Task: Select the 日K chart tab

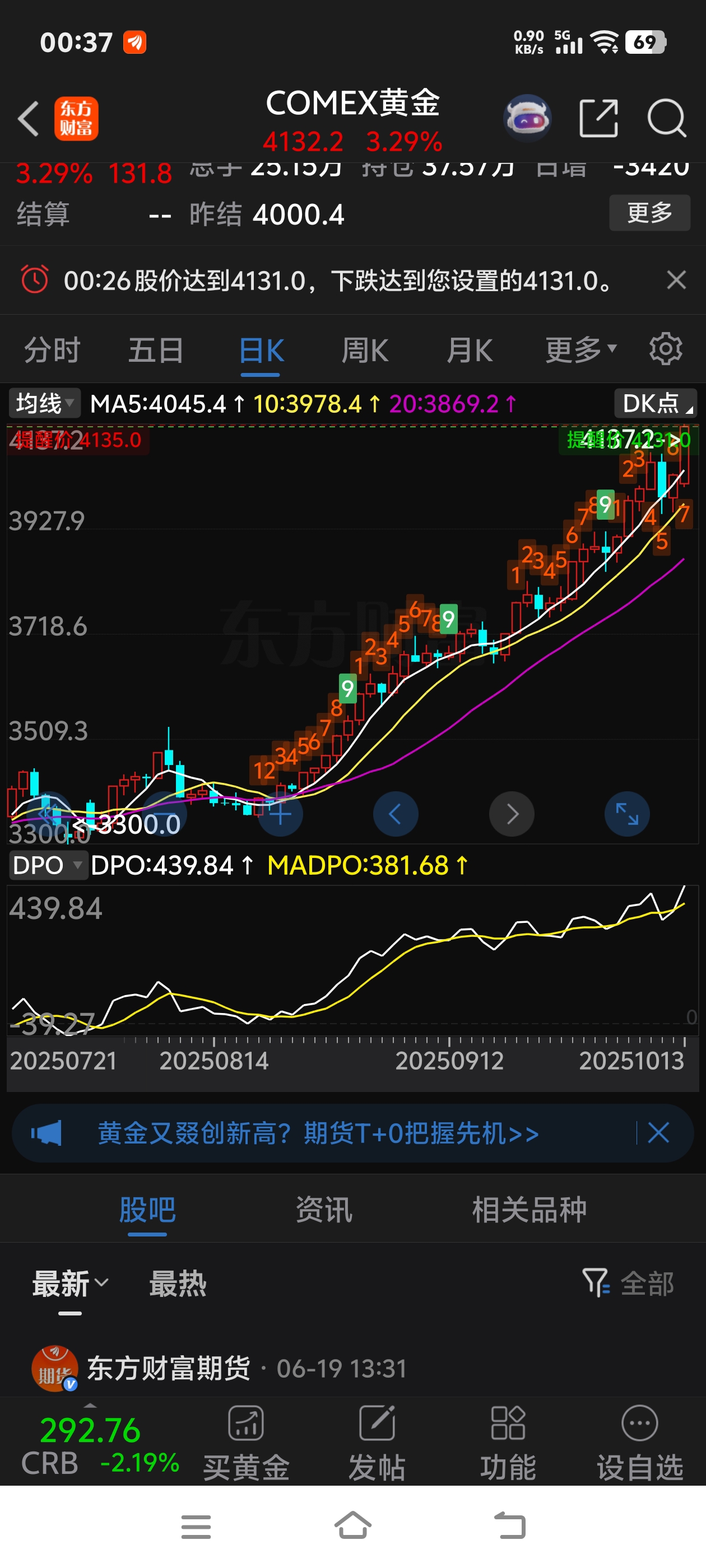Action: (x=261, y=351)
